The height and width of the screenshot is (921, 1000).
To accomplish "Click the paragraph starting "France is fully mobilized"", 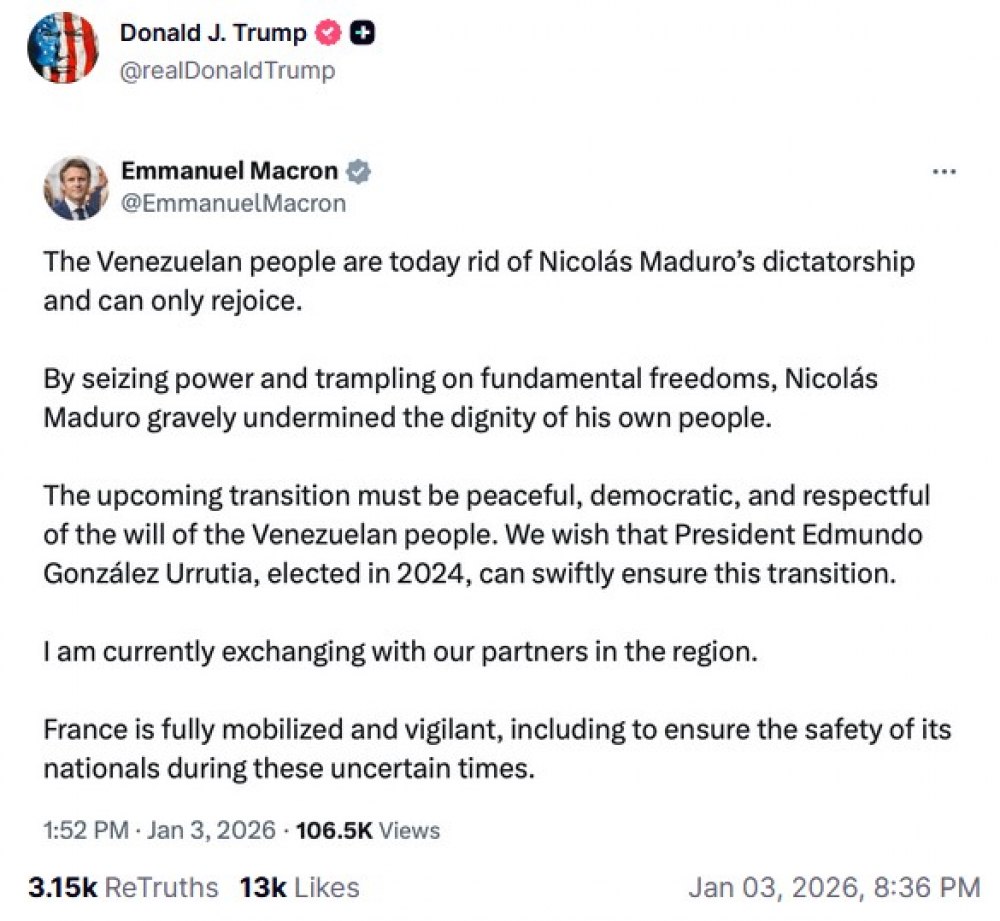I will pyautogui.click(x=497, y=749).
